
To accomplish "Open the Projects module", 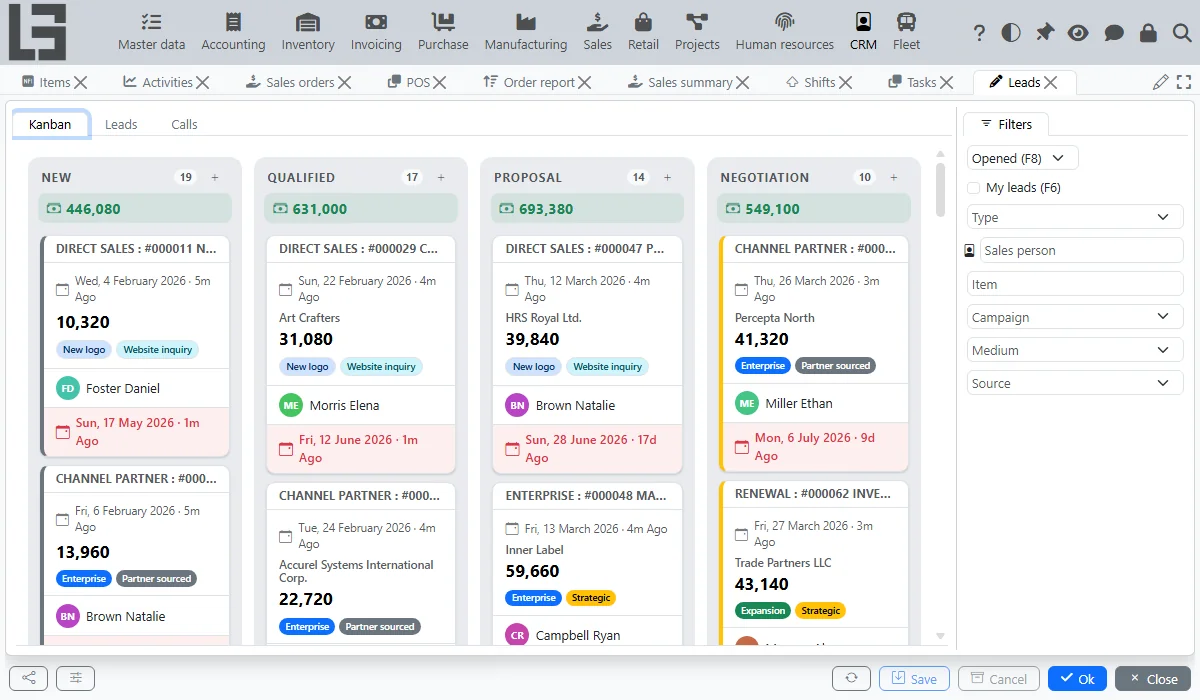I will 697,32.
